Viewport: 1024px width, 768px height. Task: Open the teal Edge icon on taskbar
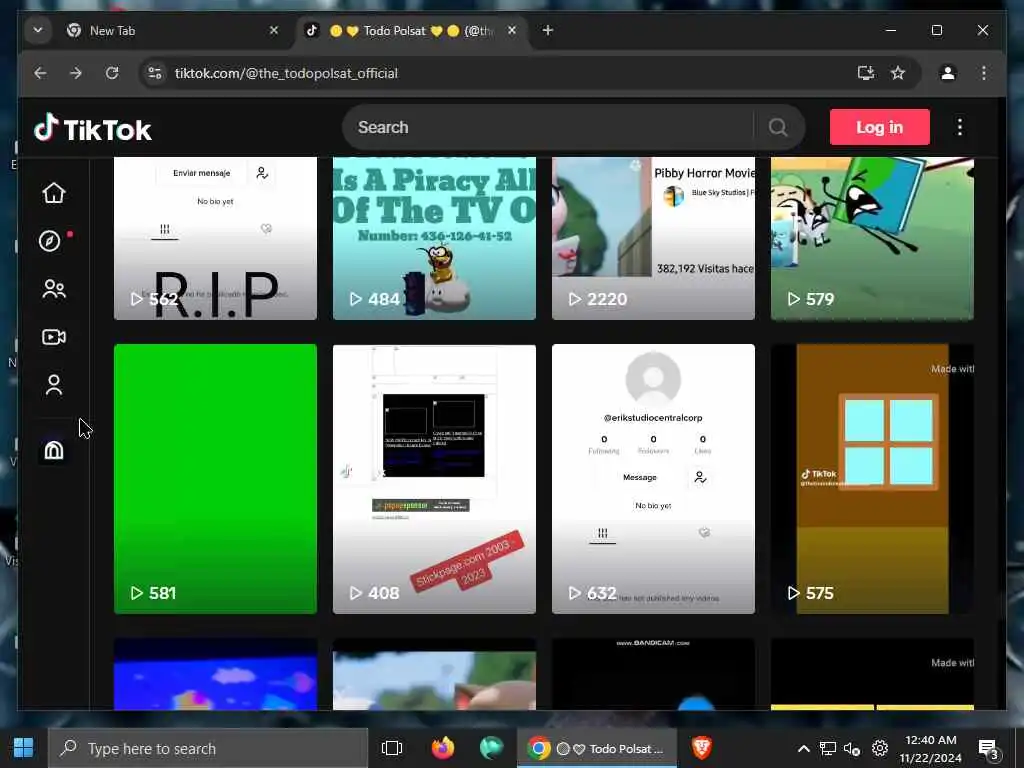[x=491, y=748]
